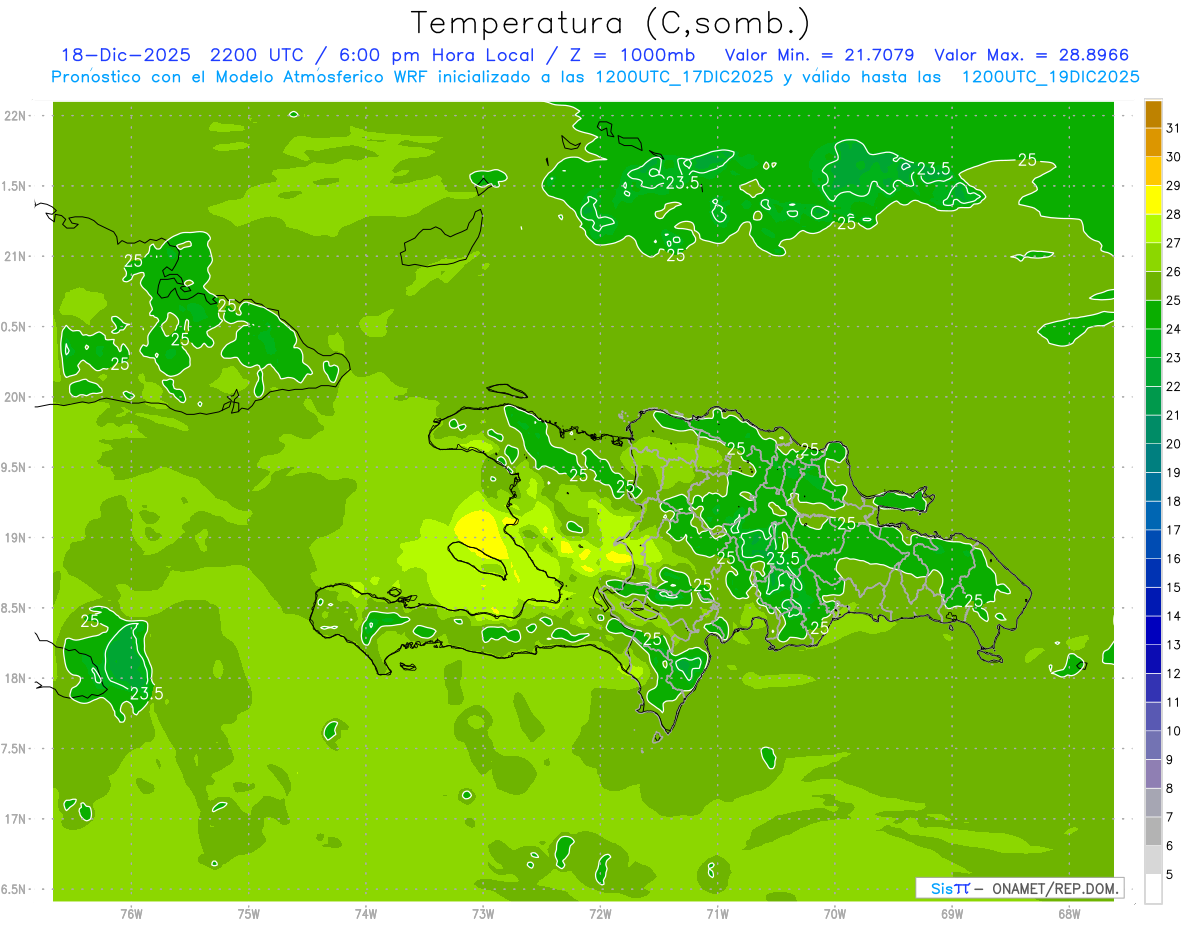The height and width of the screenshot is (927, 1200).
Task: Click the orange swatch between legend values 30 and 31
Action: [x=1153, y=142]
